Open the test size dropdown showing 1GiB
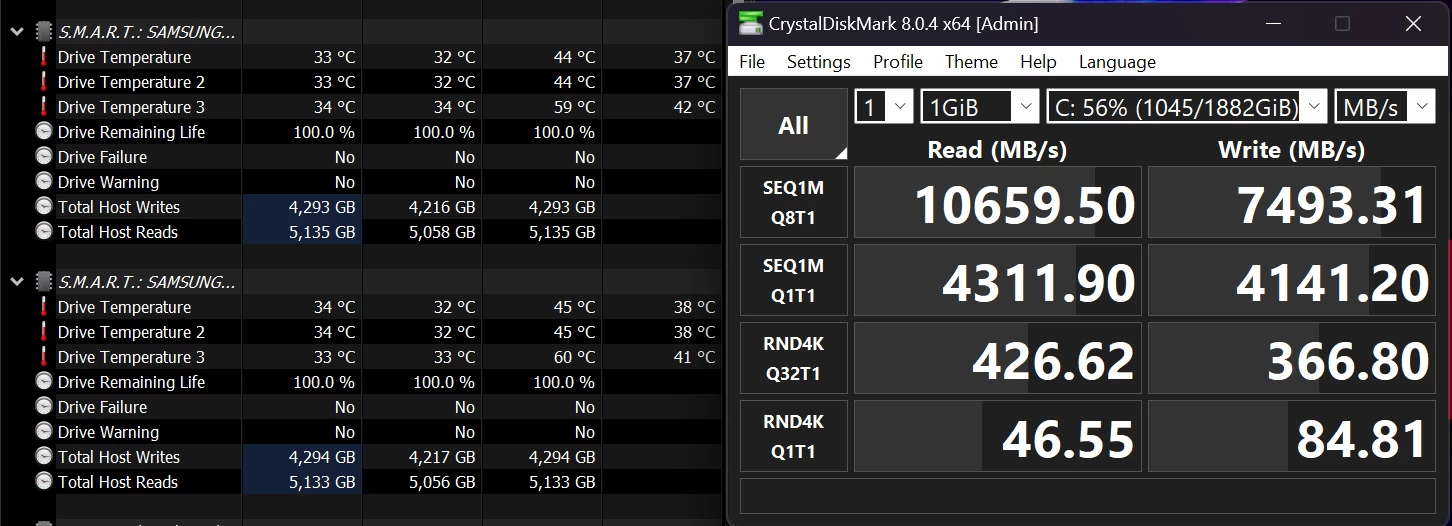Image resolution: width=1452 pixels, height=526 pixels. point(980,106)
